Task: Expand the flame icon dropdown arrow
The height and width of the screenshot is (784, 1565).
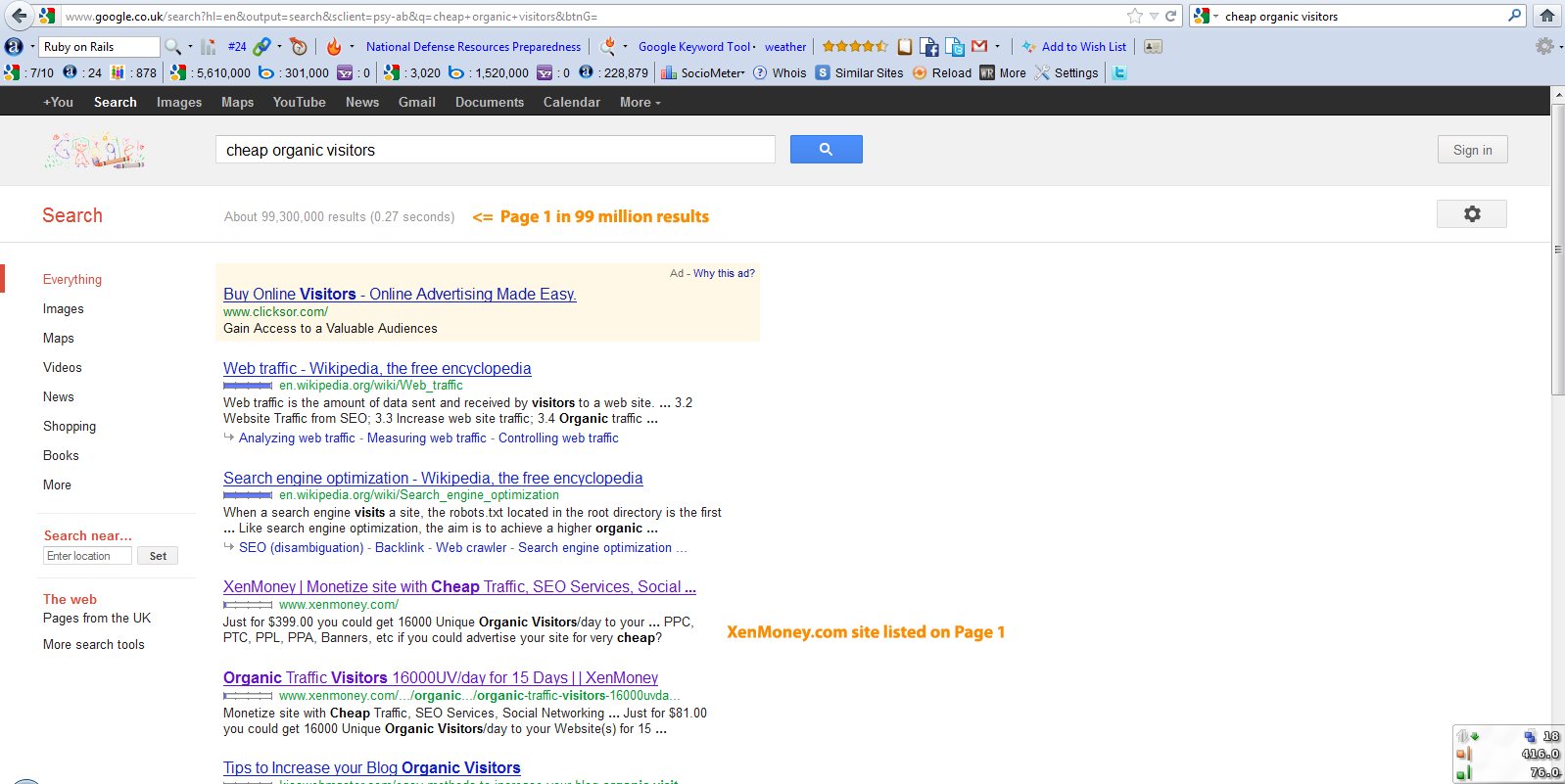Action: pyautogui.click(x=352, y=46)
